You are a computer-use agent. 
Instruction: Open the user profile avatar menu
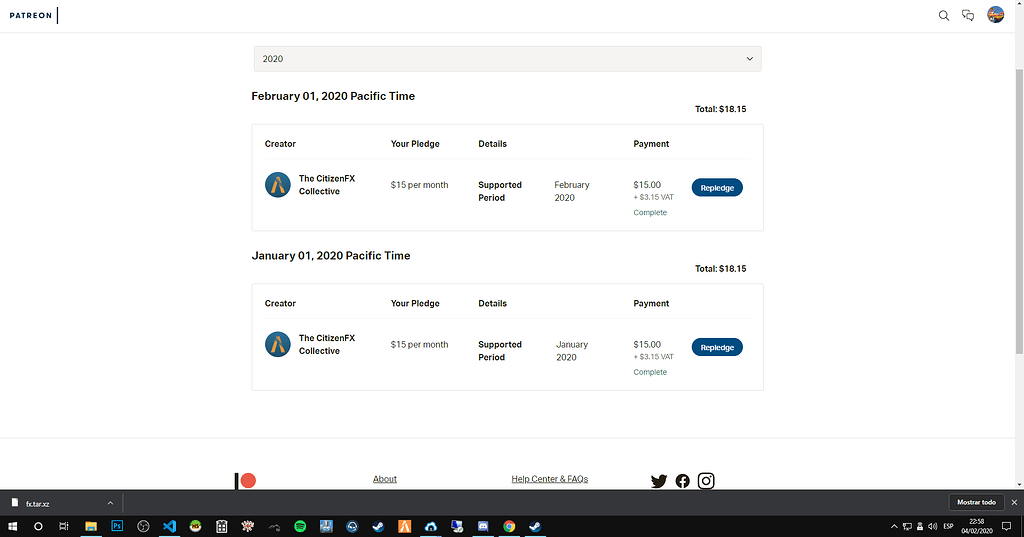click(995, 14)
